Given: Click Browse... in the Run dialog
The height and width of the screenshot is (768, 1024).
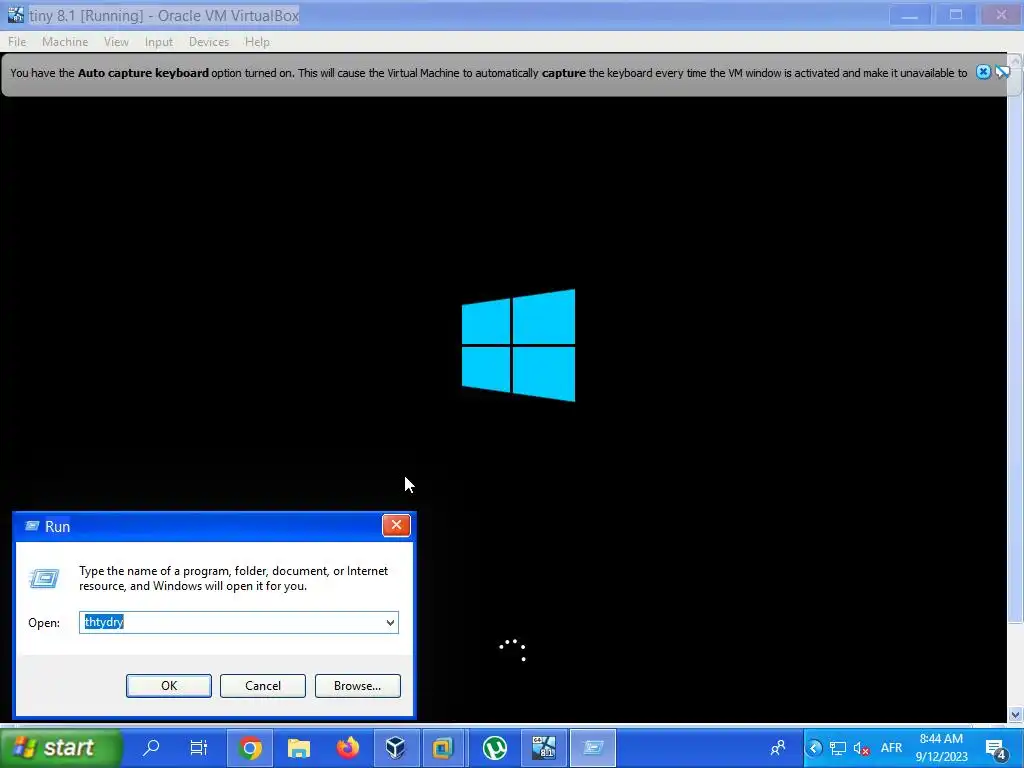Looking at the screenshot, I should tap(357, 686).
